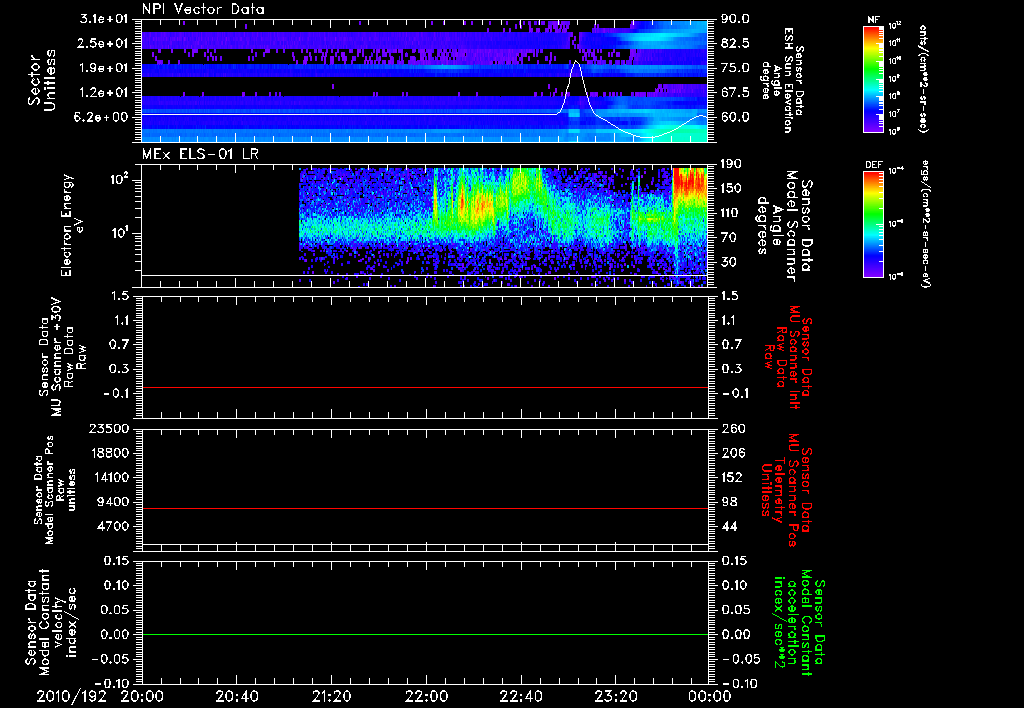Click the 'ESH Sun Elevation Angle' axis label

coord(783,80)
